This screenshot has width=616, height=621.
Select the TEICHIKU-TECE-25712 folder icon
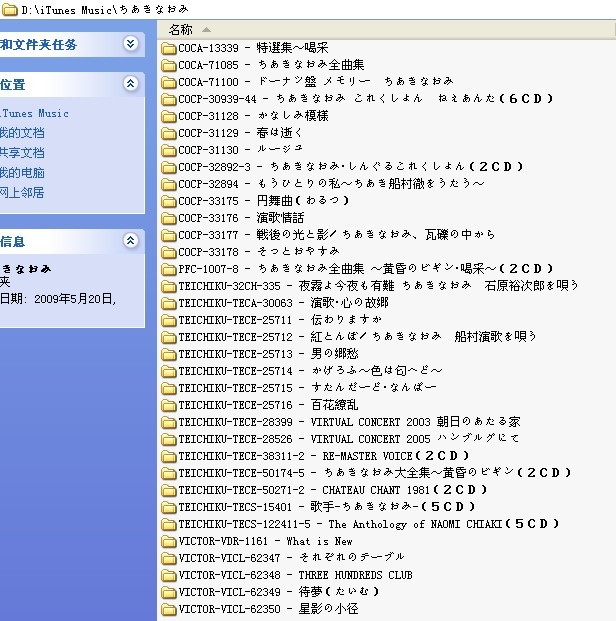[x=169, y=337]
